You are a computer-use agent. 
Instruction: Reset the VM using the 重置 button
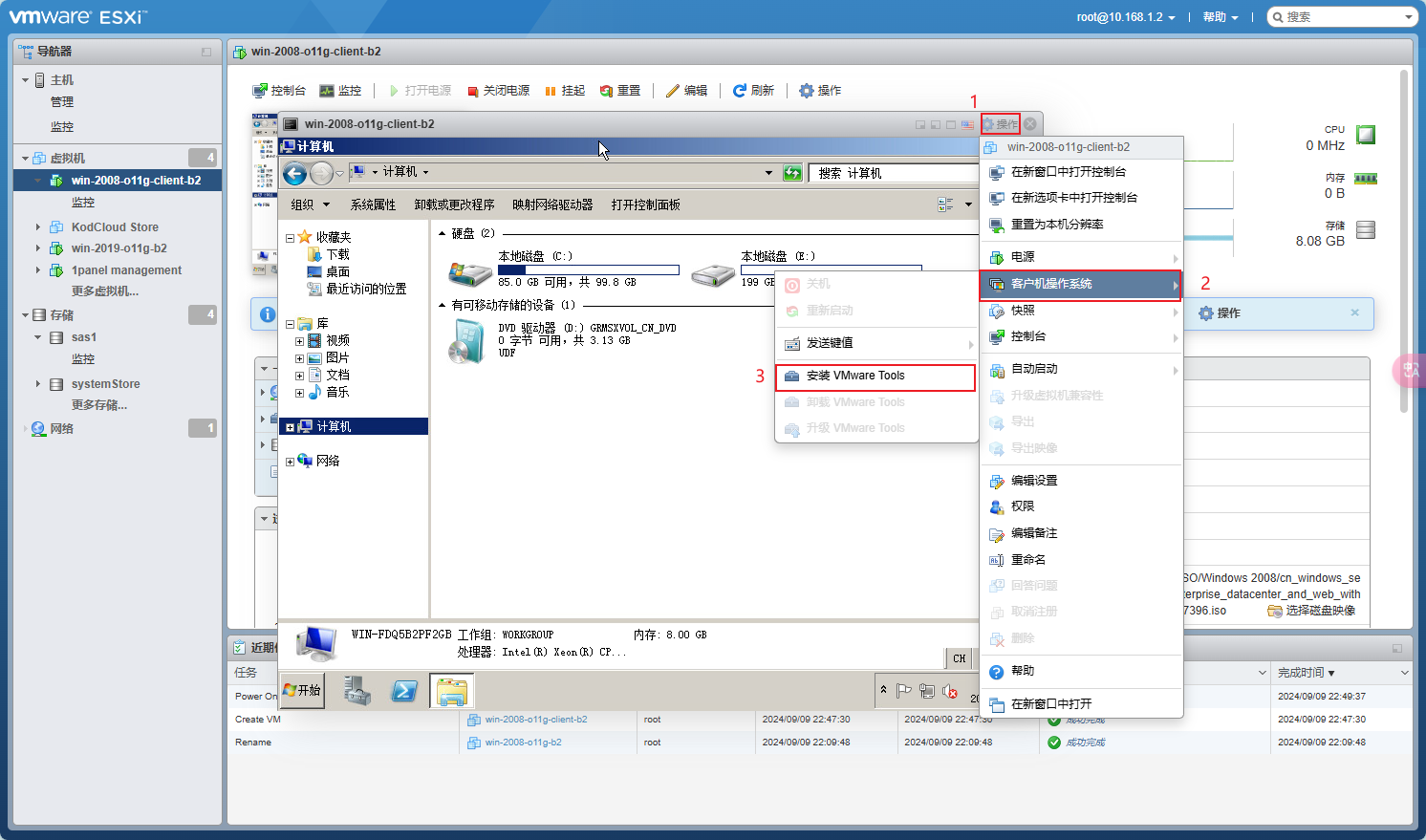620,91
